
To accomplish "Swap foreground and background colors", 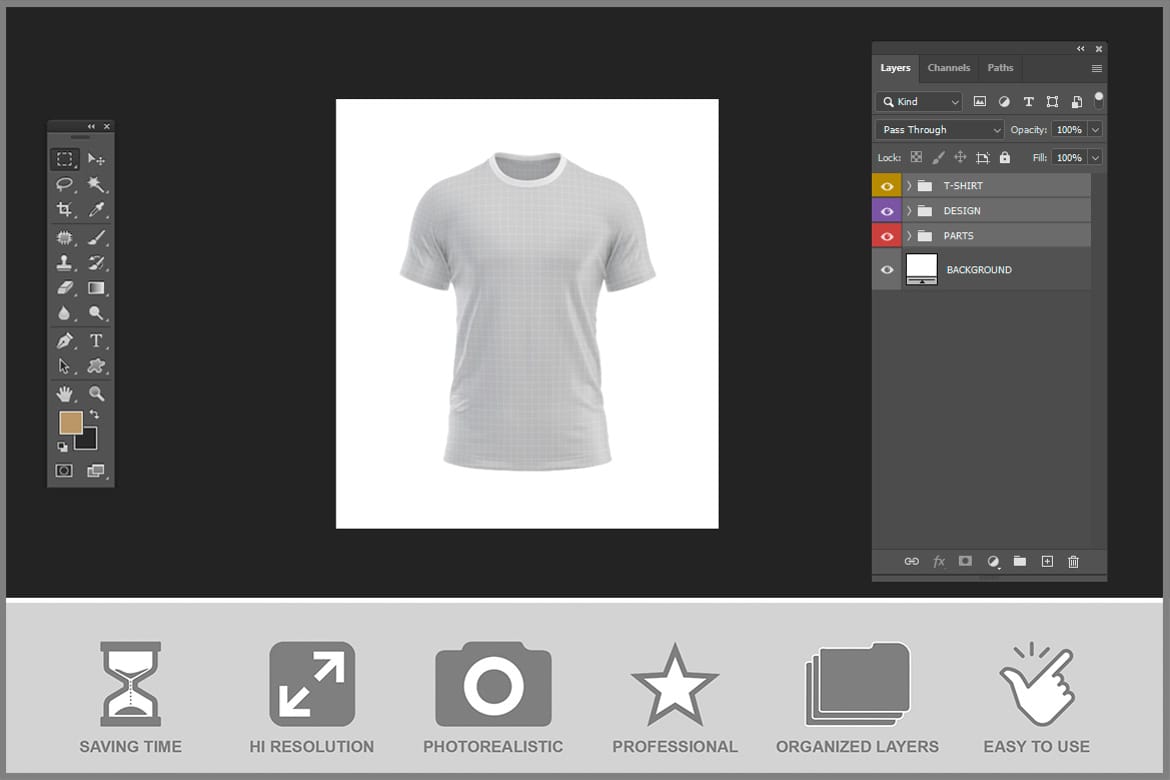I will 94,414.
